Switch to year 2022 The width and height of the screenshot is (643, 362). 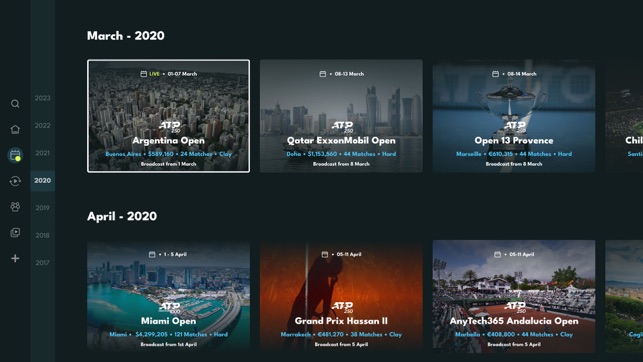(x=43, y=125)
